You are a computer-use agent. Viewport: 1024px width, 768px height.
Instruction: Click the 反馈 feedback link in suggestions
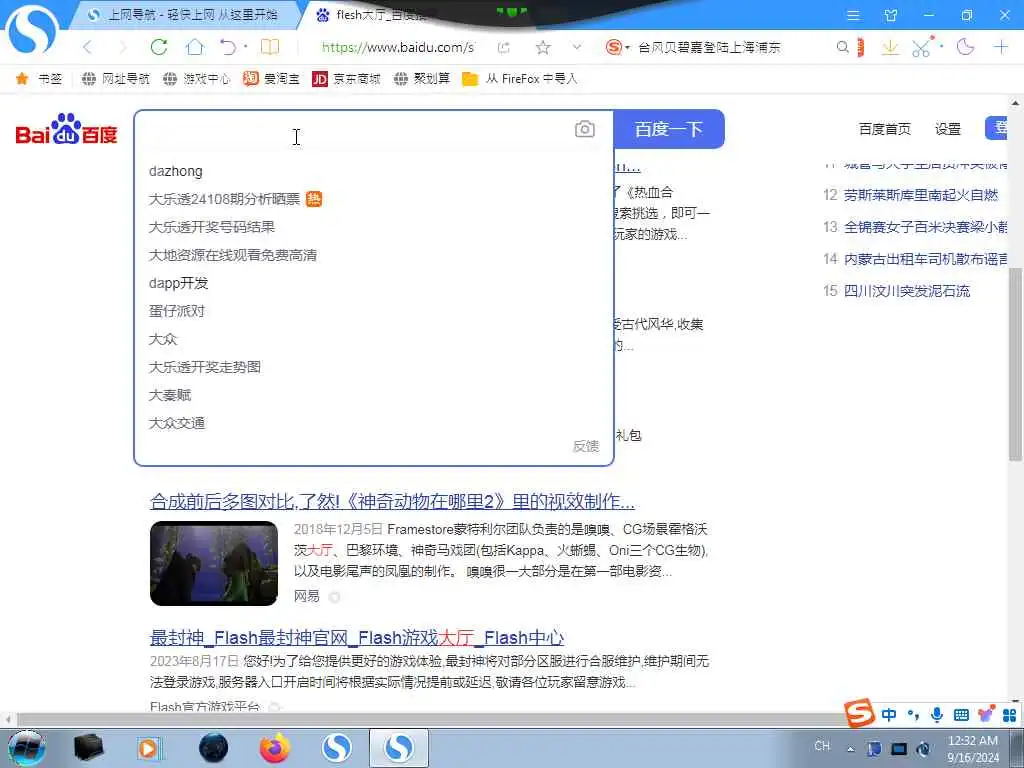pos(586,446)
